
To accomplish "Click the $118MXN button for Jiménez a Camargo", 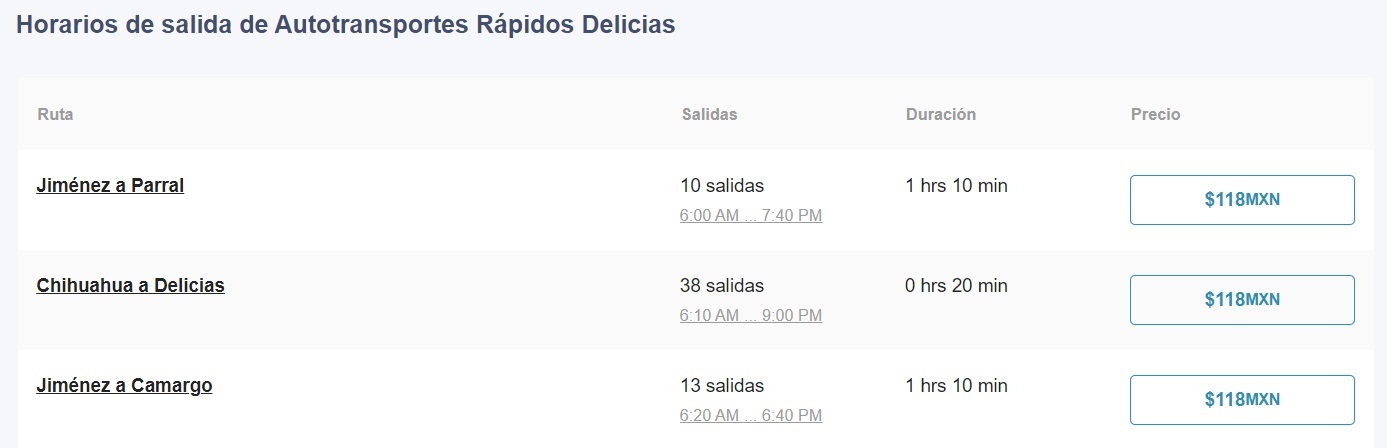I will pos(1242,400).
